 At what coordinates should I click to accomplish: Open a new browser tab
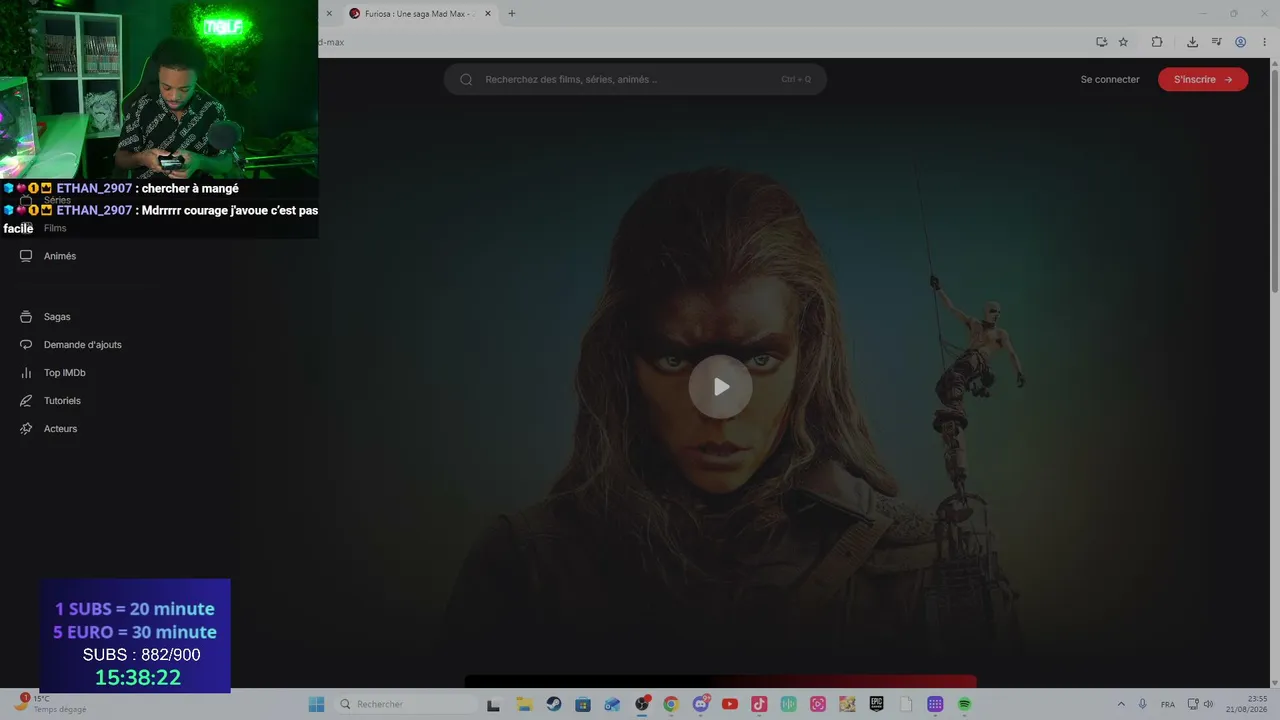pyautogui.click(x=512, y=14)
